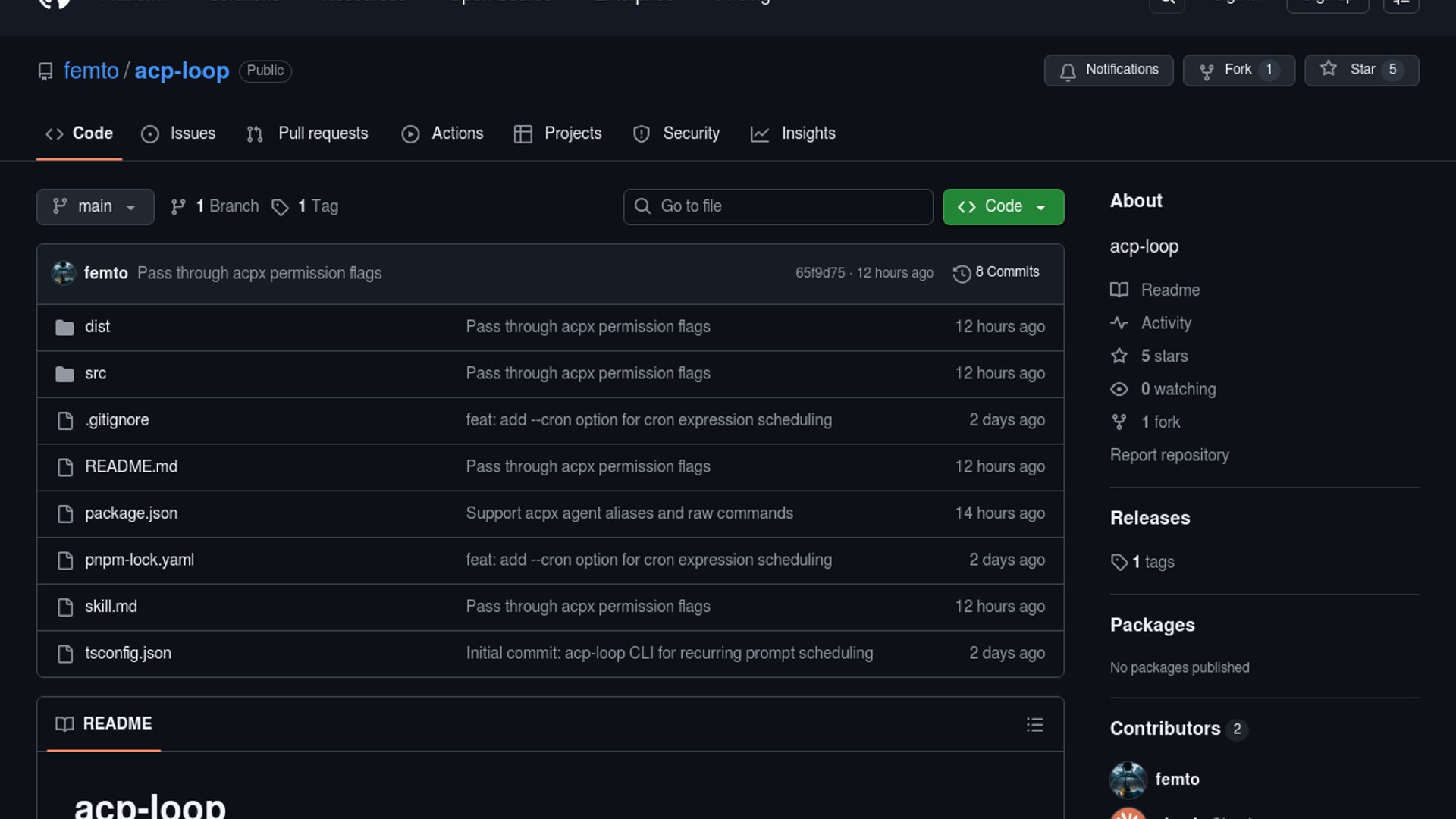Open the Pull requests tab
The image size is (1456, 819).
[x=308, y=133]
